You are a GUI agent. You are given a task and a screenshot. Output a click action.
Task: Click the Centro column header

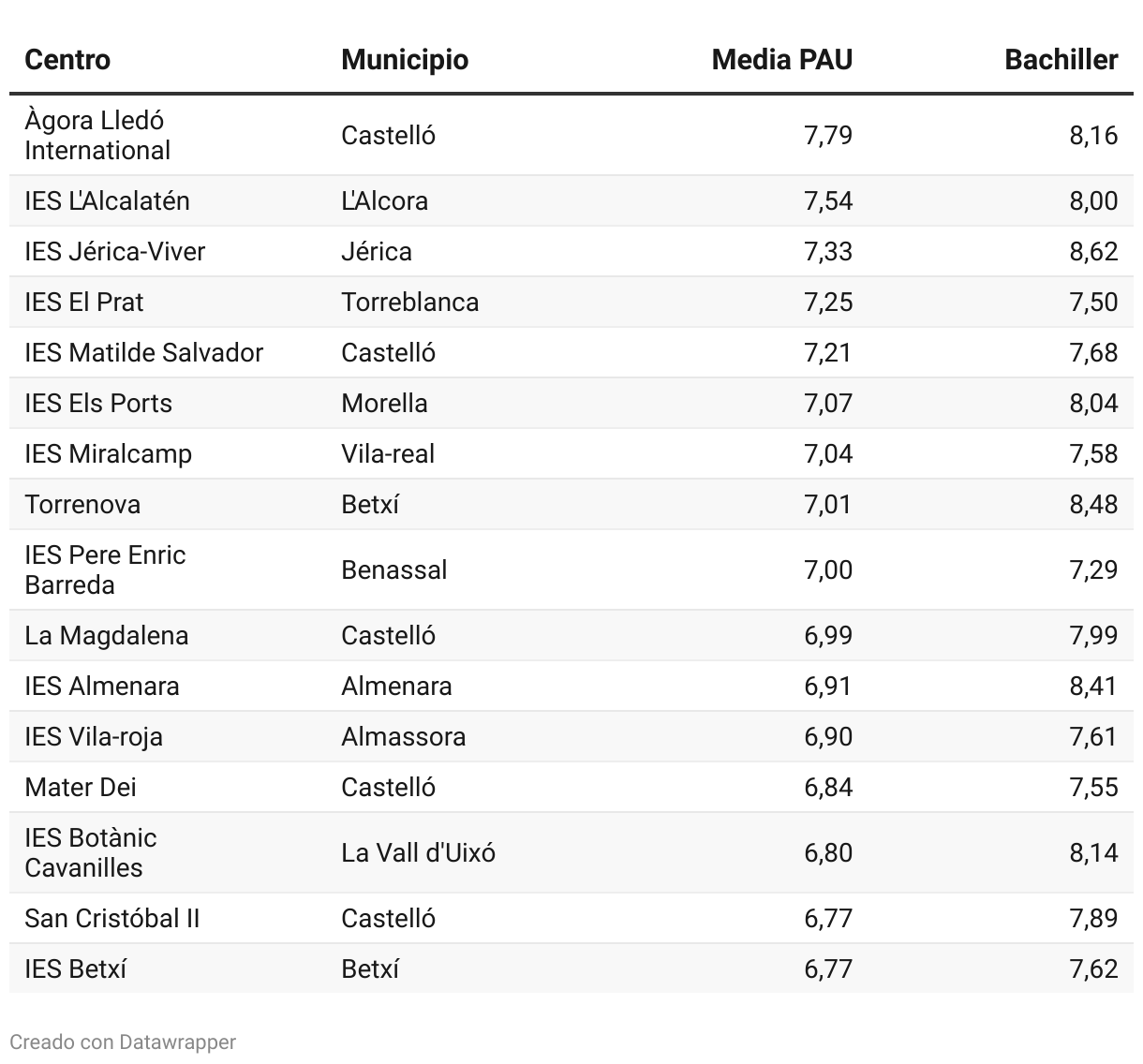point(67,60)
